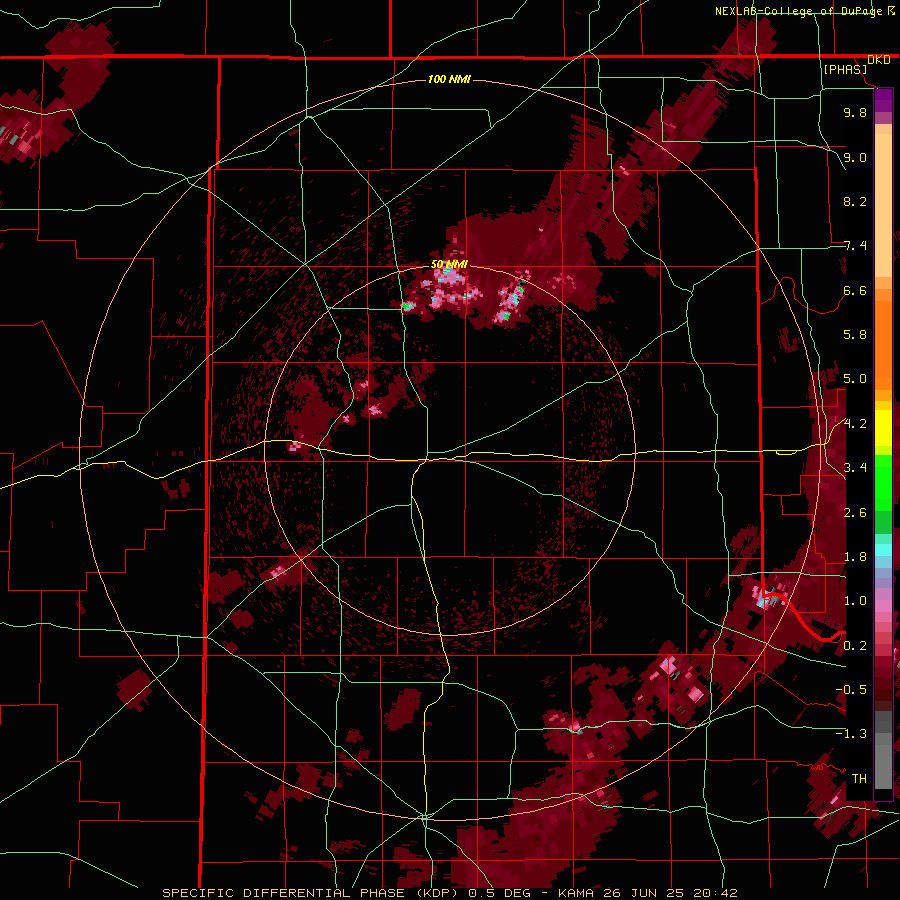
Task: Click the 2.6 scale label
Action: click(x=855, y=513)
